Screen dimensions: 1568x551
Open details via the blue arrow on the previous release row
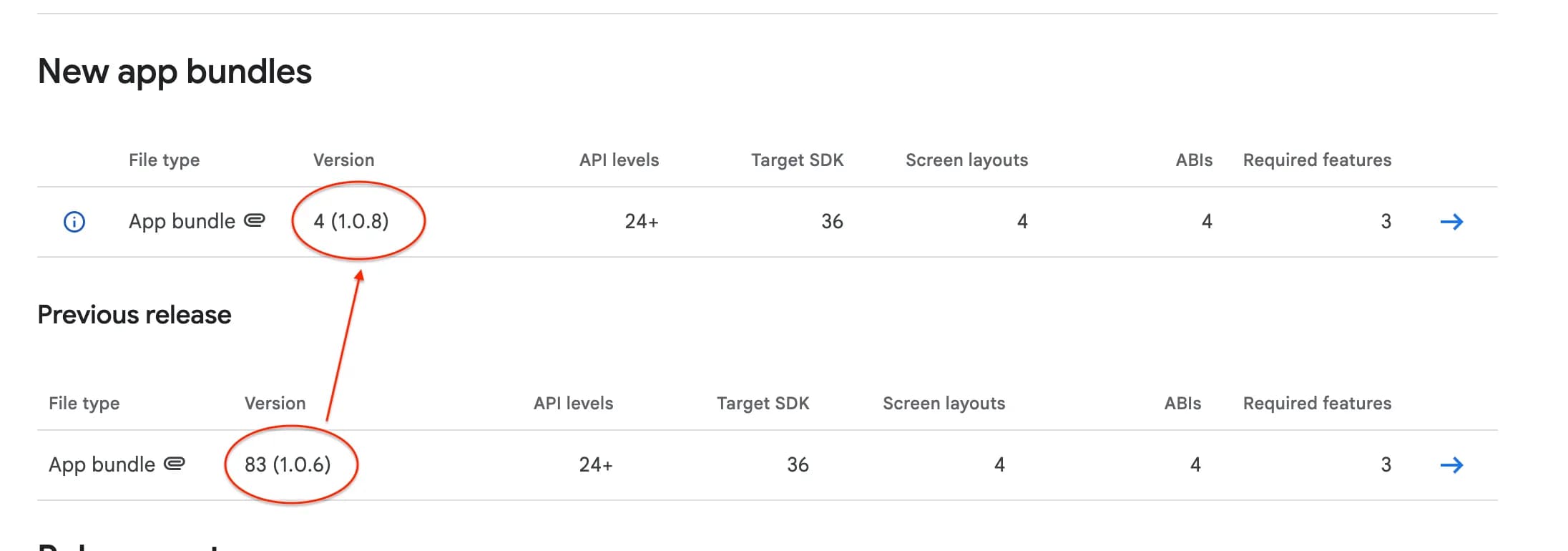1452,465
